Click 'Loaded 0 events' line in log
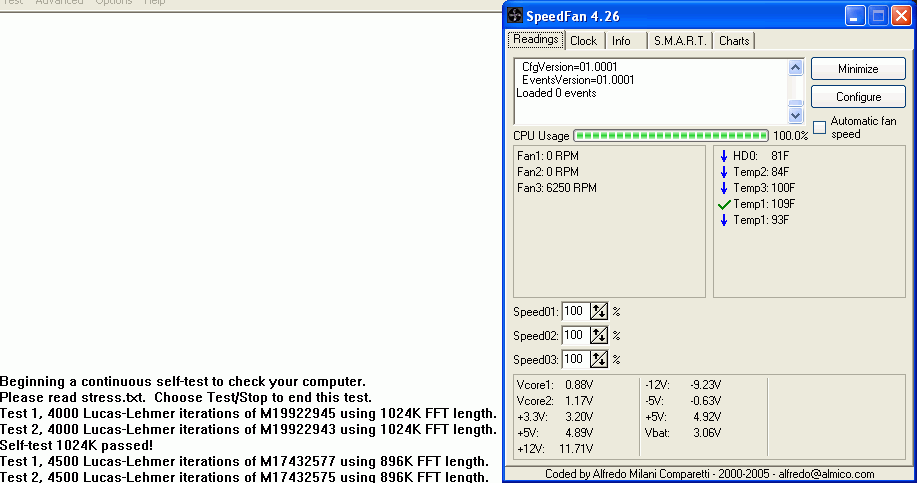The image size is (917, 483). click(556, 93)
